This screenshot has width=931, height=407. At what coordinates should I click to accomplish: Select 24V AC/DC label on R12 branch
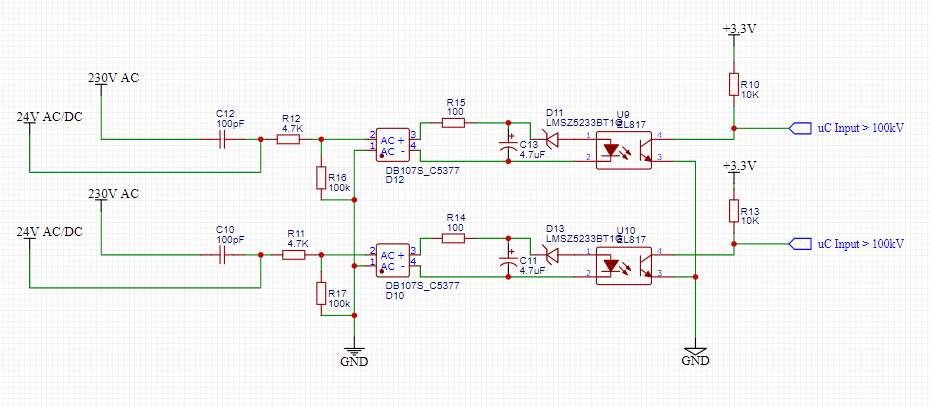[49, 118]
